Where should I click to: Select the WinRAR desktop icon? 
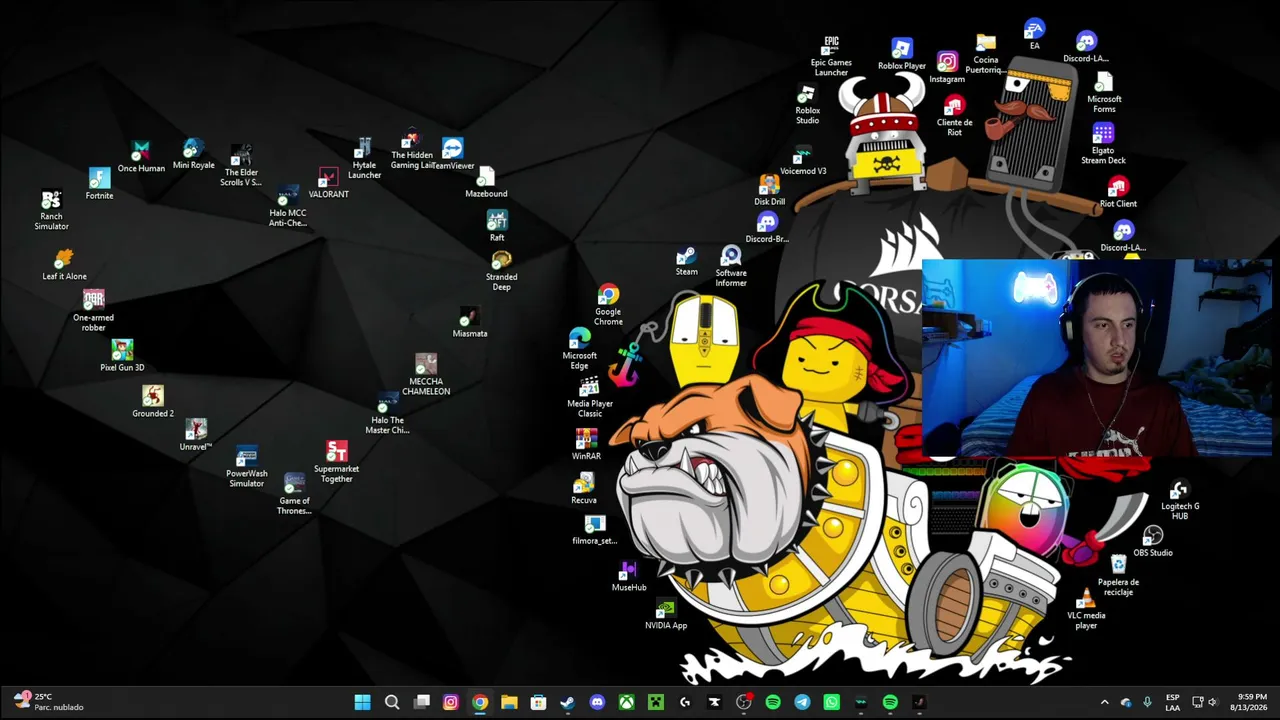[x=586, y=445]
